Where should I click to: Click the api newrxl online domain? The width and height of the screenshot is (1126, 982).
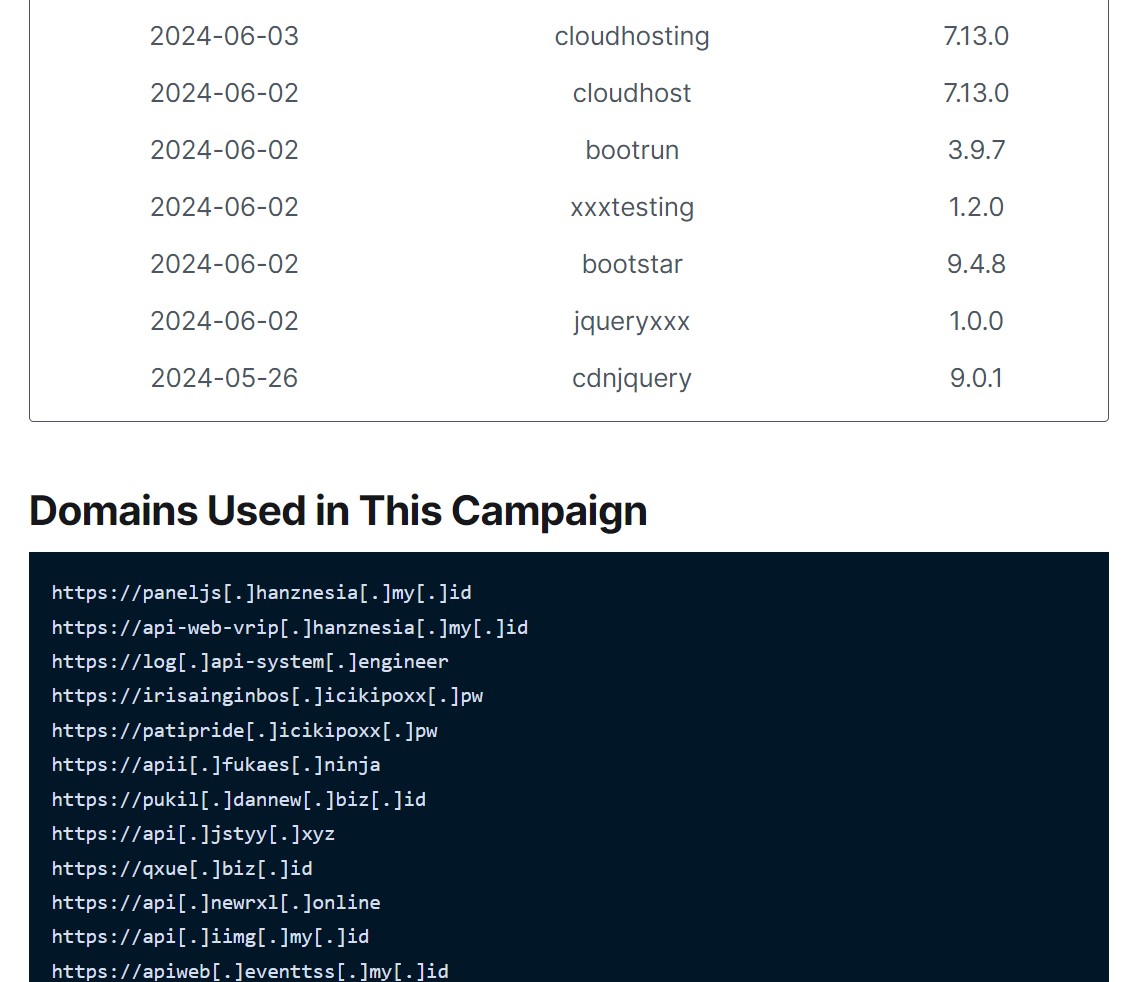pos(216,903)
